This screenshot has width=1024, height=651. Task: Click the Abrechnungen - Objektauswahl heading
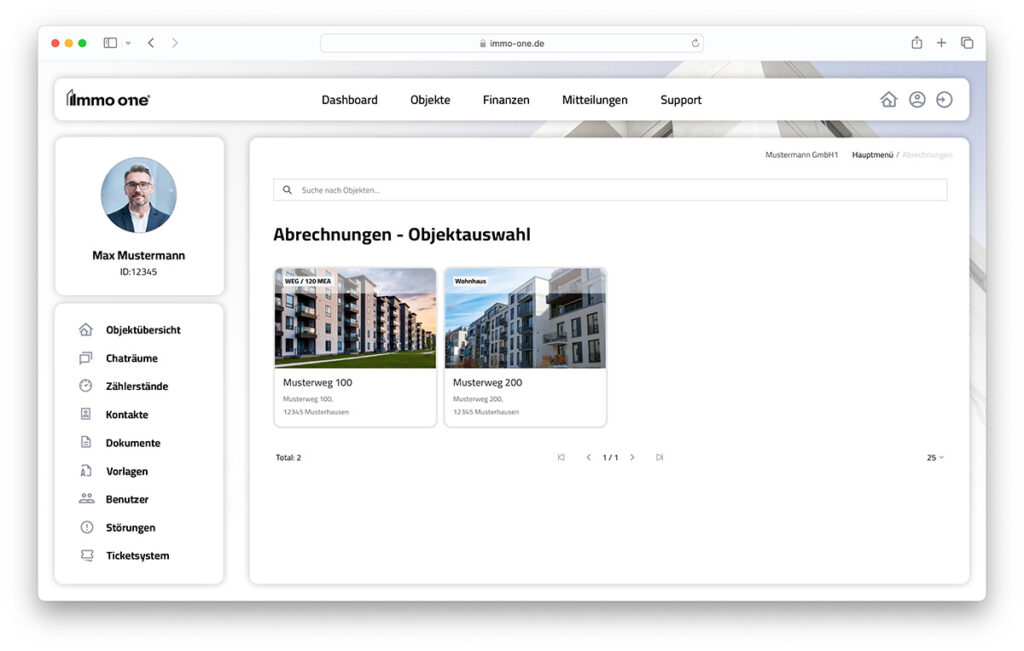[x=402, y=234]
